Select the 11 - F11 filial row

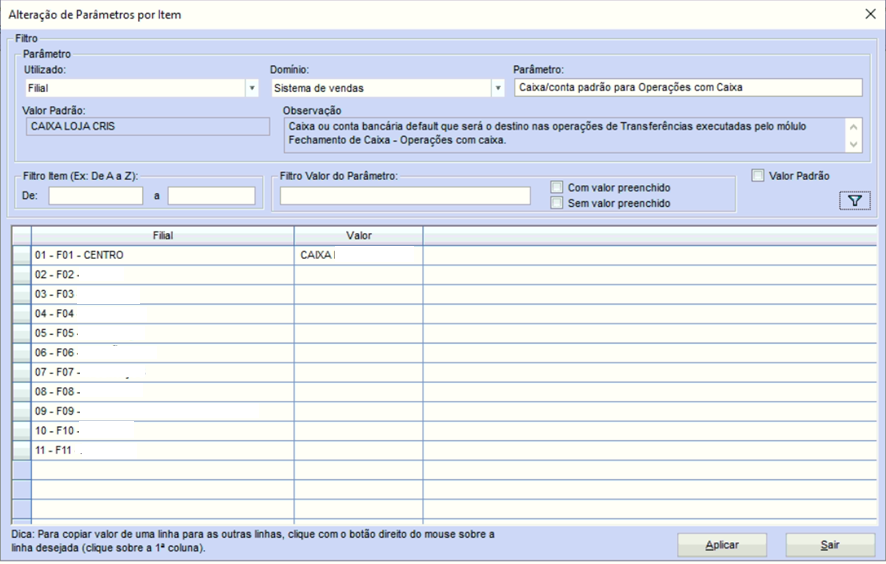coord(160,450)
